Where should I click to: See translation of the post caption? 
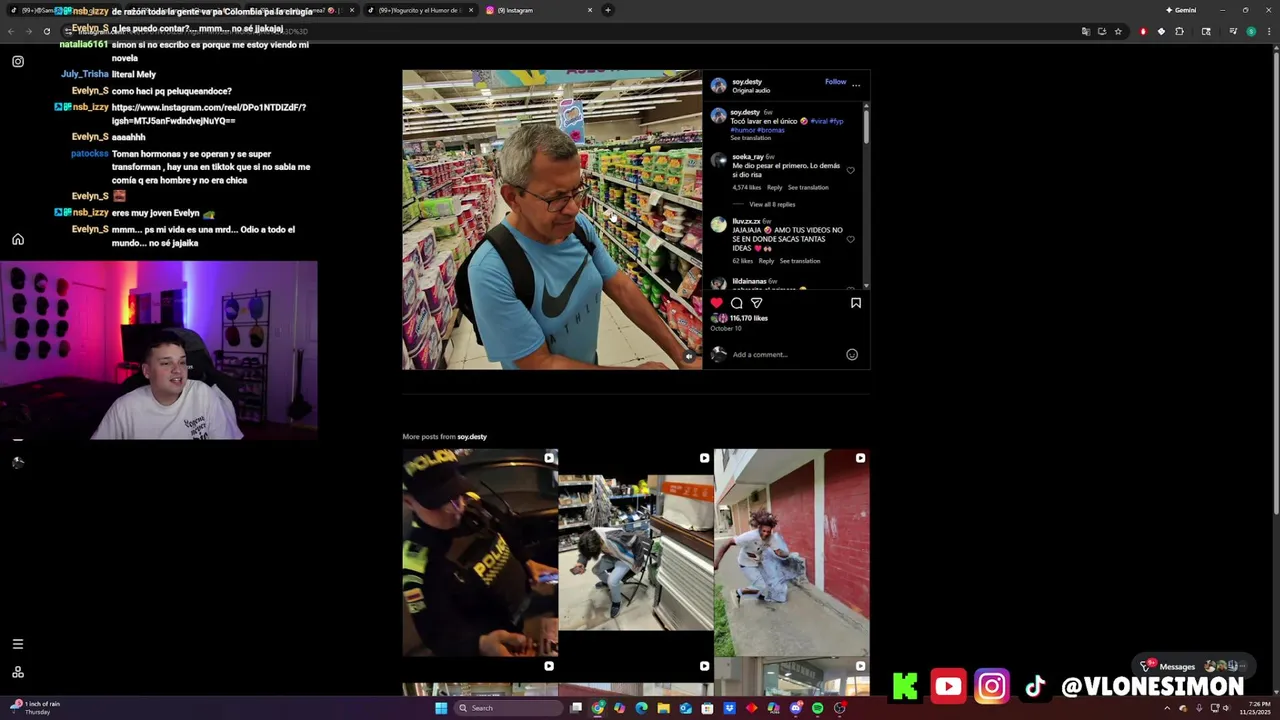click(750, 138)
